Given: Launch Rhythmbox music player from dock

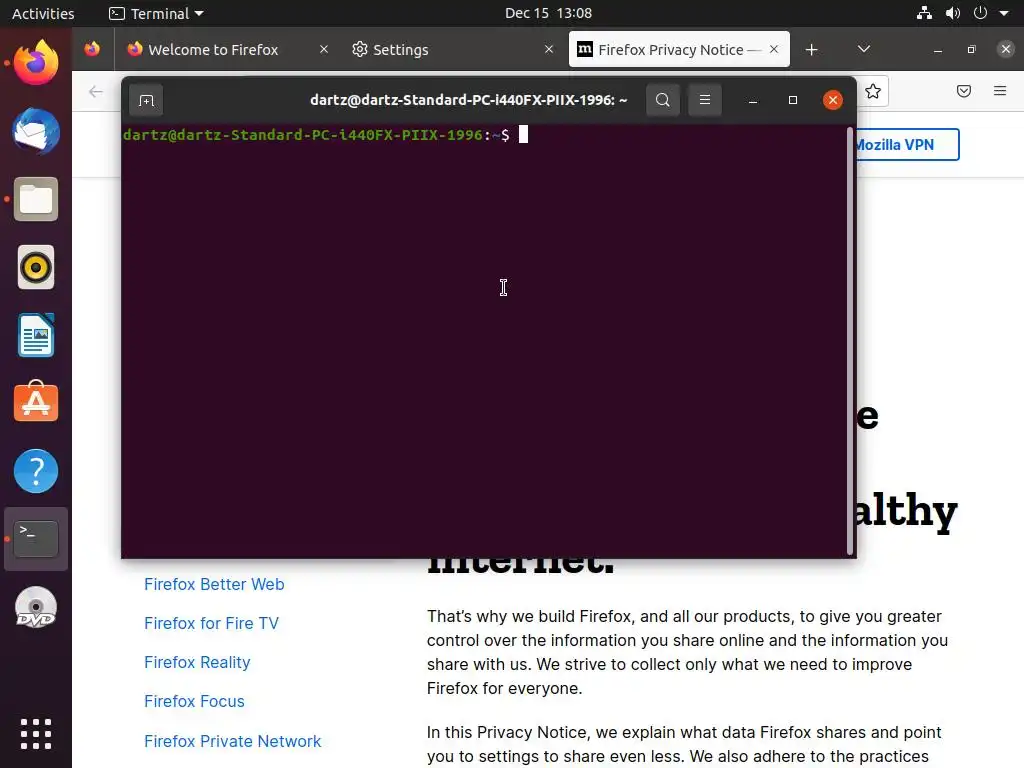Looking at the screenshot, I should coord(36,267).
